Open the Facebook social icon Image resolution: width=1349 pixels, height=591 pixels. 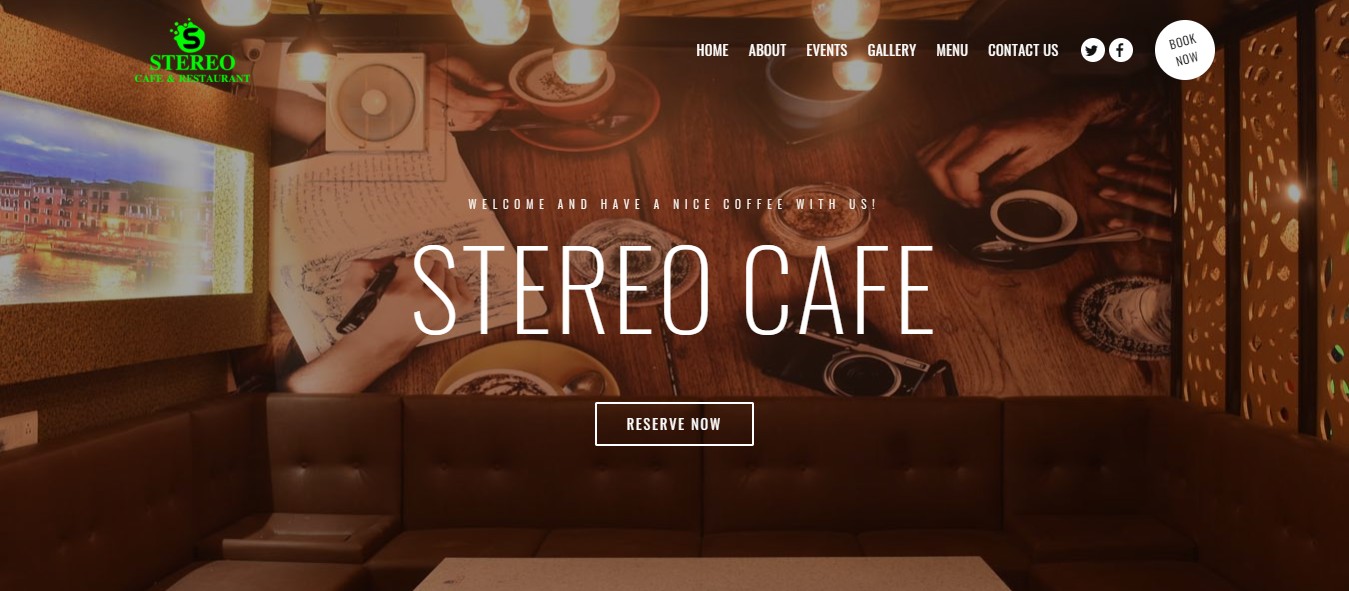coord(1121,50)
